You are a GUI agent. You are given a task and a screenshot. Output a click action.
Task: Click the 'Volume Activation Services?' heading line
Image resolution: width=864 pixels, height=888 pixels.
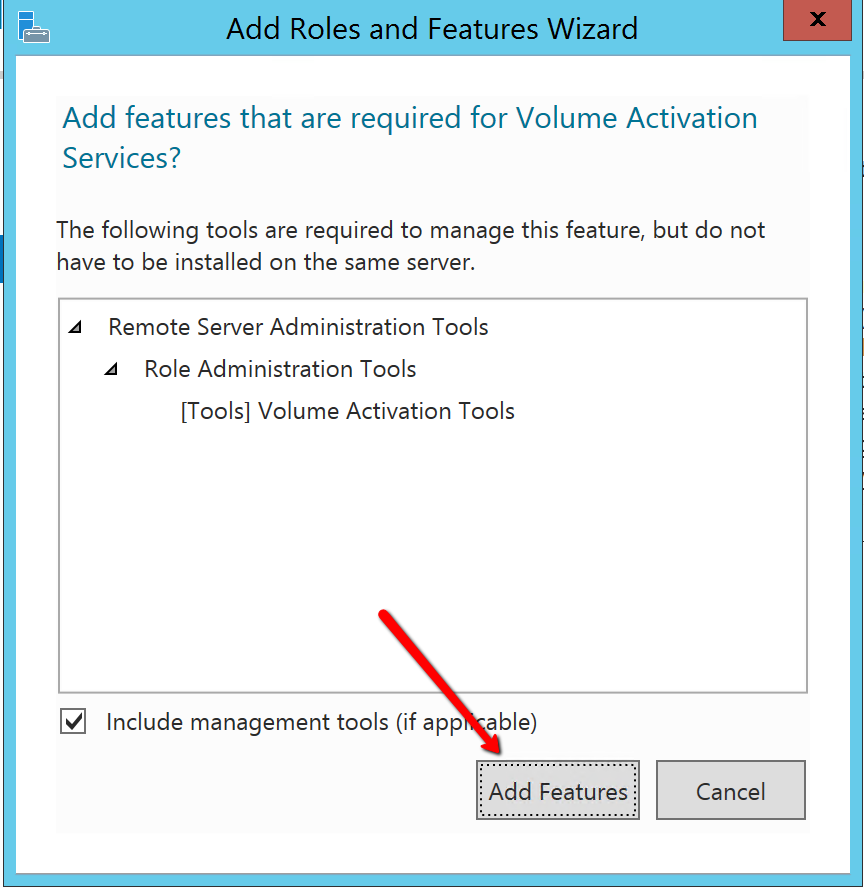121,158
